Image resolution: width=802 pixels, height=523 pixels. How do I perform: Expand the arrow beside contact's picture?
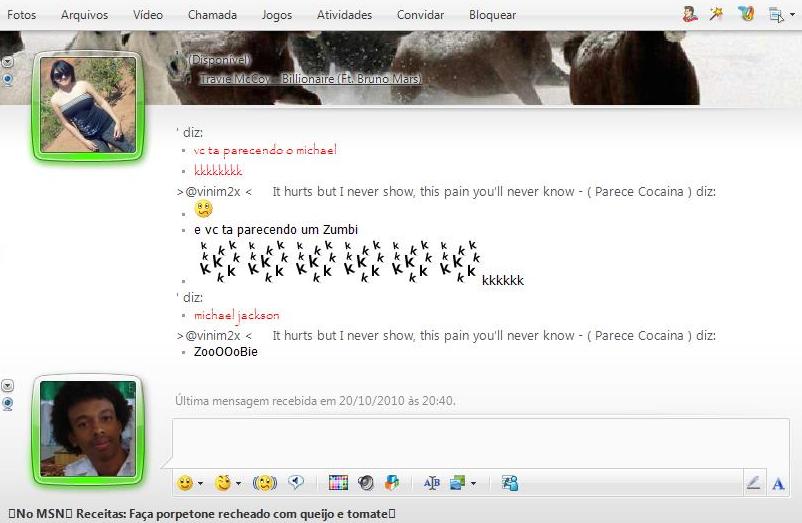coord(7,62)
